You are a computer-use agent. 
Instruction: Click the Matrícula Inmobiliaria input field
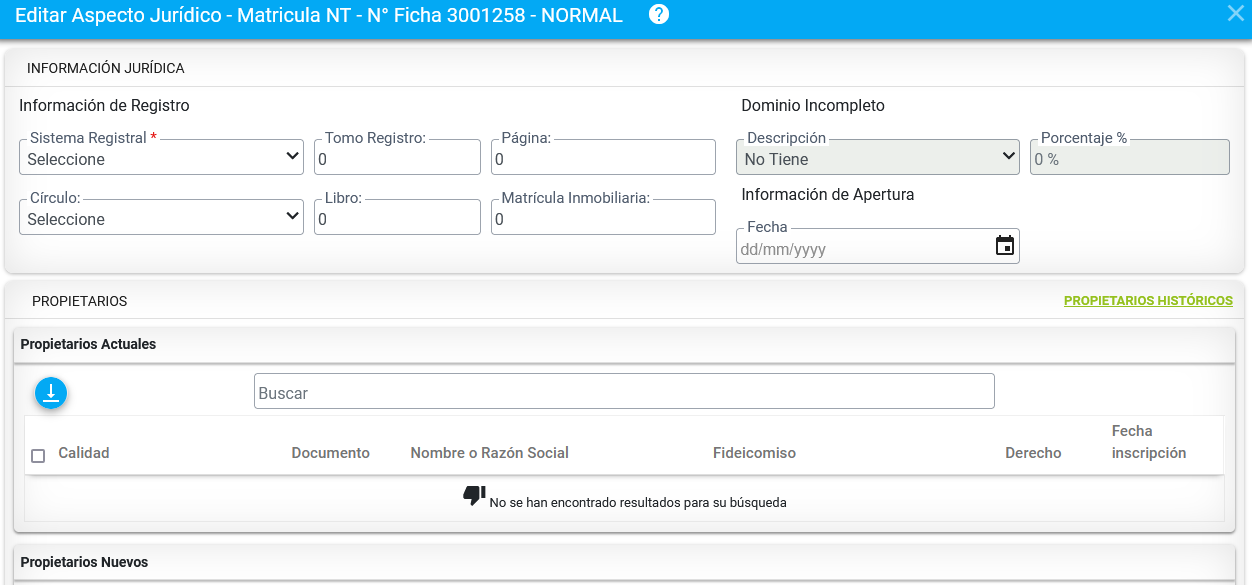603,218
